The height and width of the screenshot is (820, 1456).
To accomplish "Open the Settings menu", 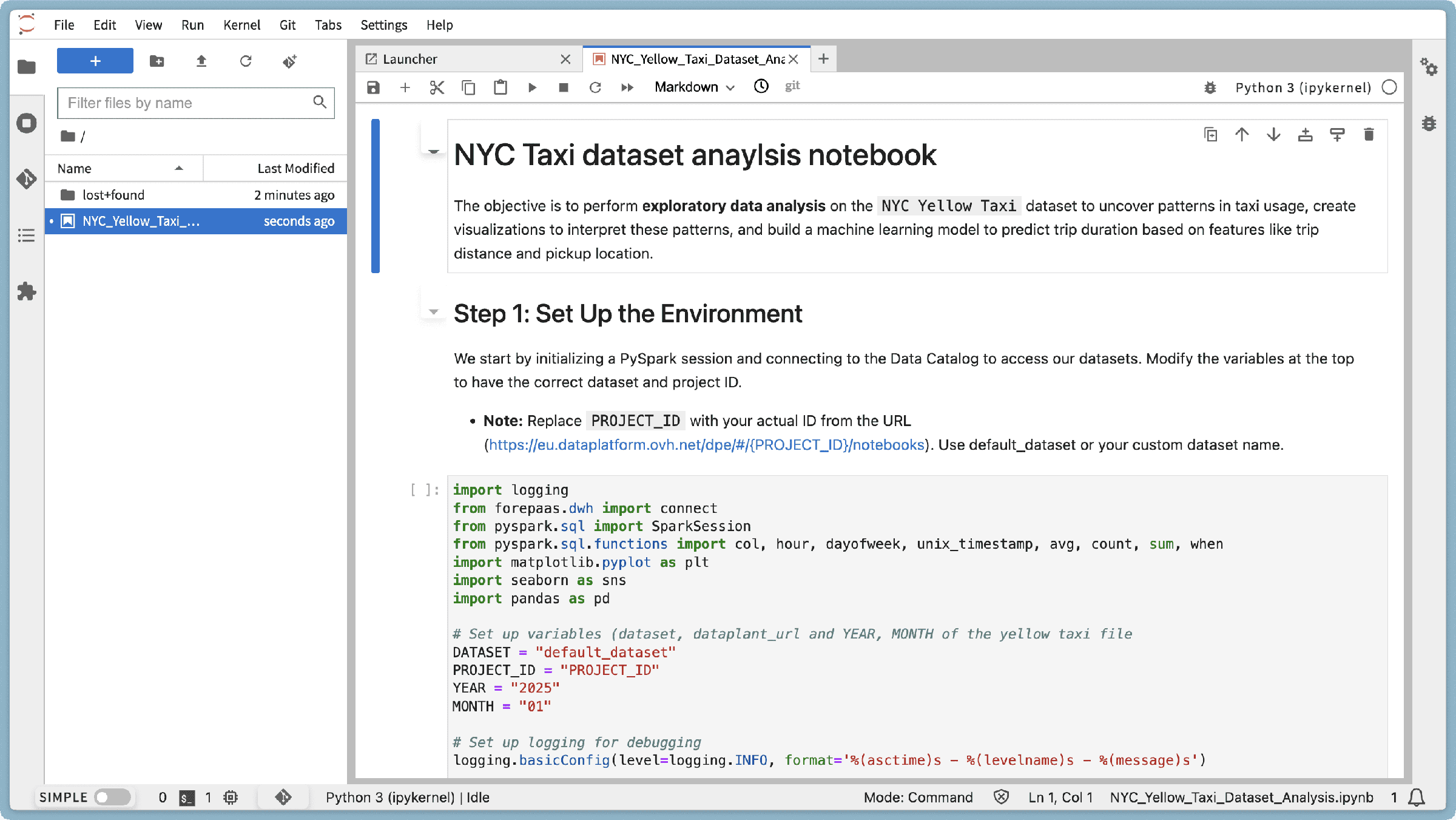I will coord(383,25).
